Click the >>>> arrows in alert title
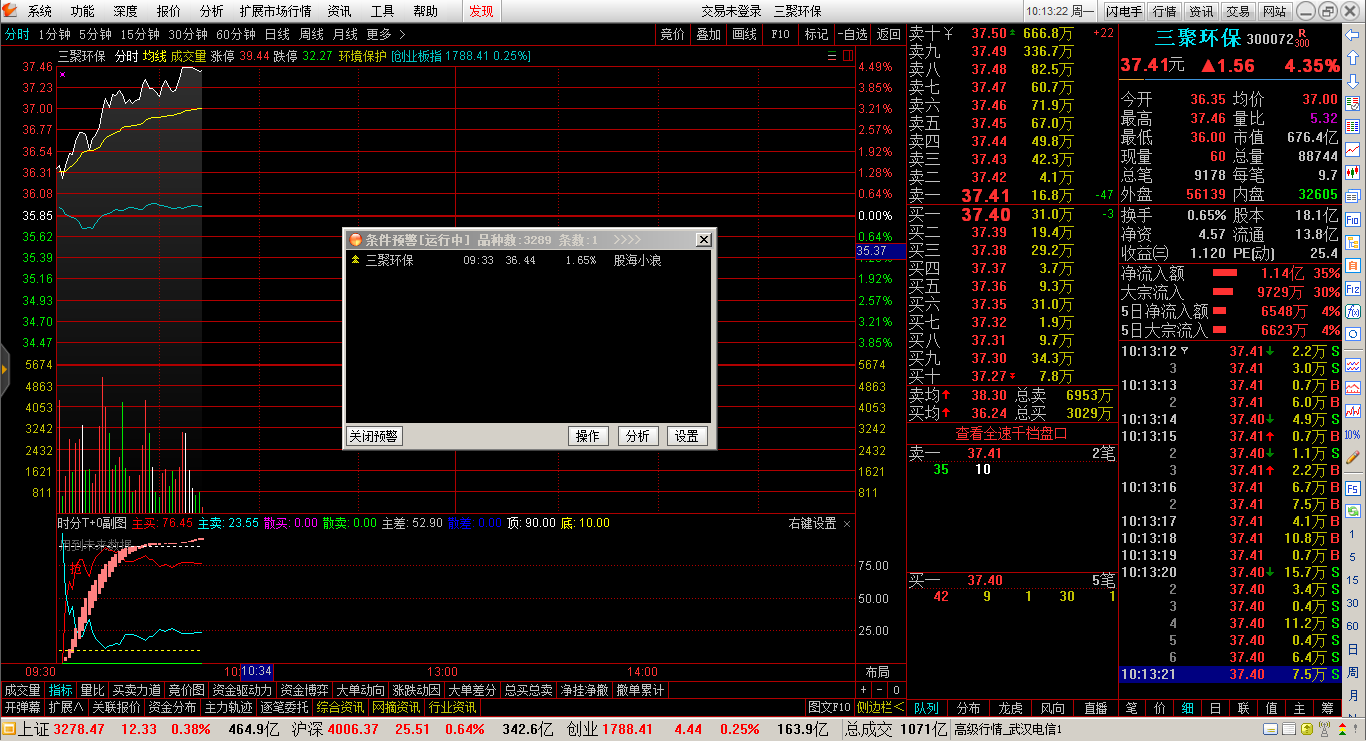This screenshot has height=741, width=1366. pos(627,240)
